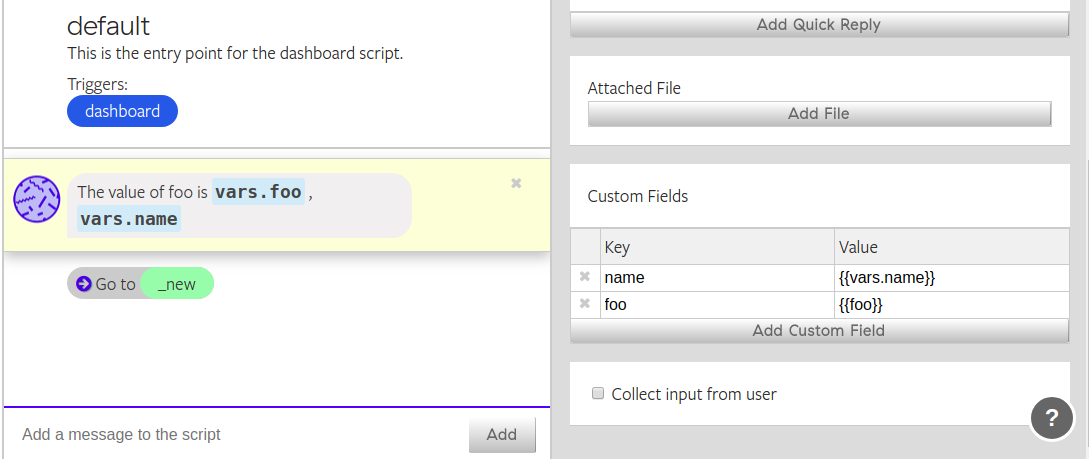This screenshot has width=1089, height=459.
Task: Edit the name key field
Action: point(717,278)
